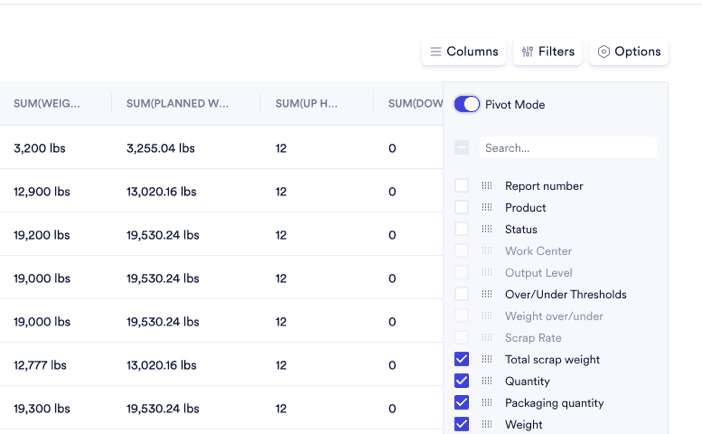This screenshot has width=702, height=434.
Task: Click drag grip for Over/Under Thresholds
Action: tap(487, 295)
